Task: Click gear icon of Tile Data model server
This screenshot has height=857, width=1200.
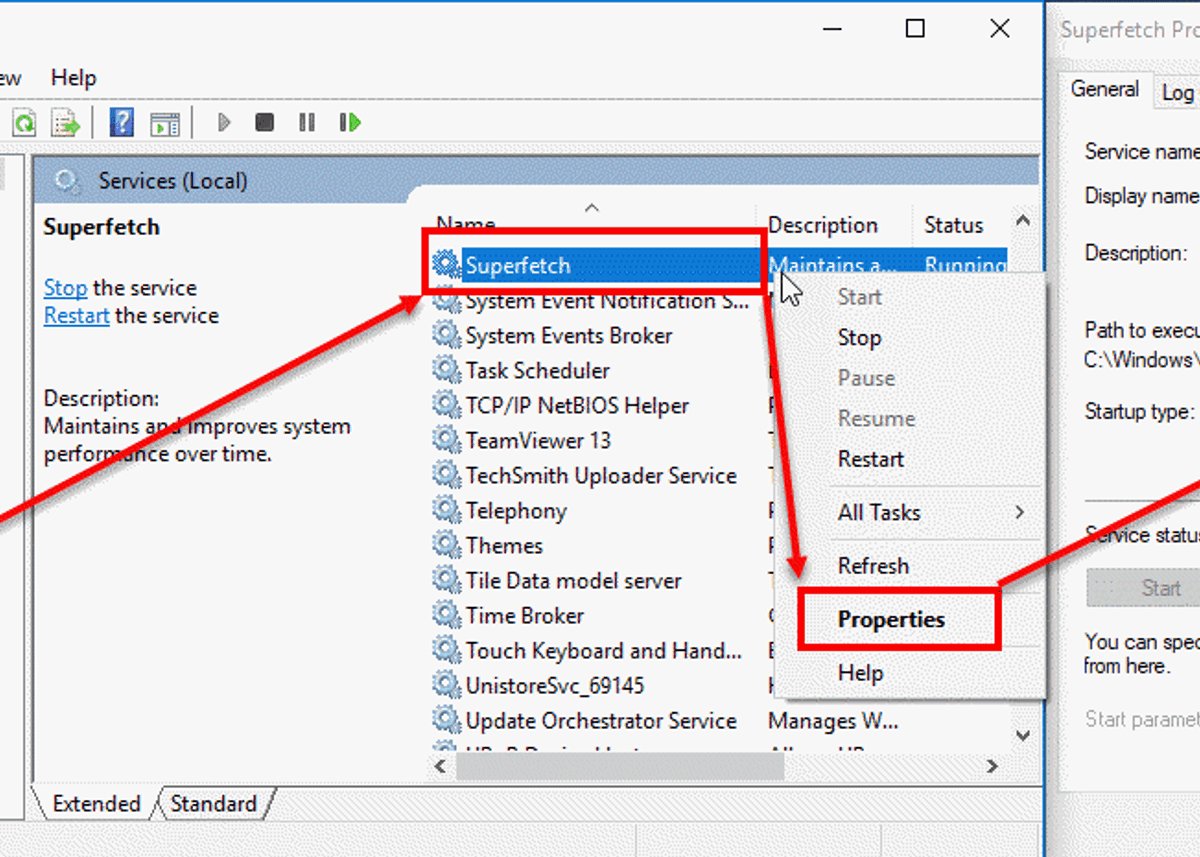Action: tap(446, 580)
